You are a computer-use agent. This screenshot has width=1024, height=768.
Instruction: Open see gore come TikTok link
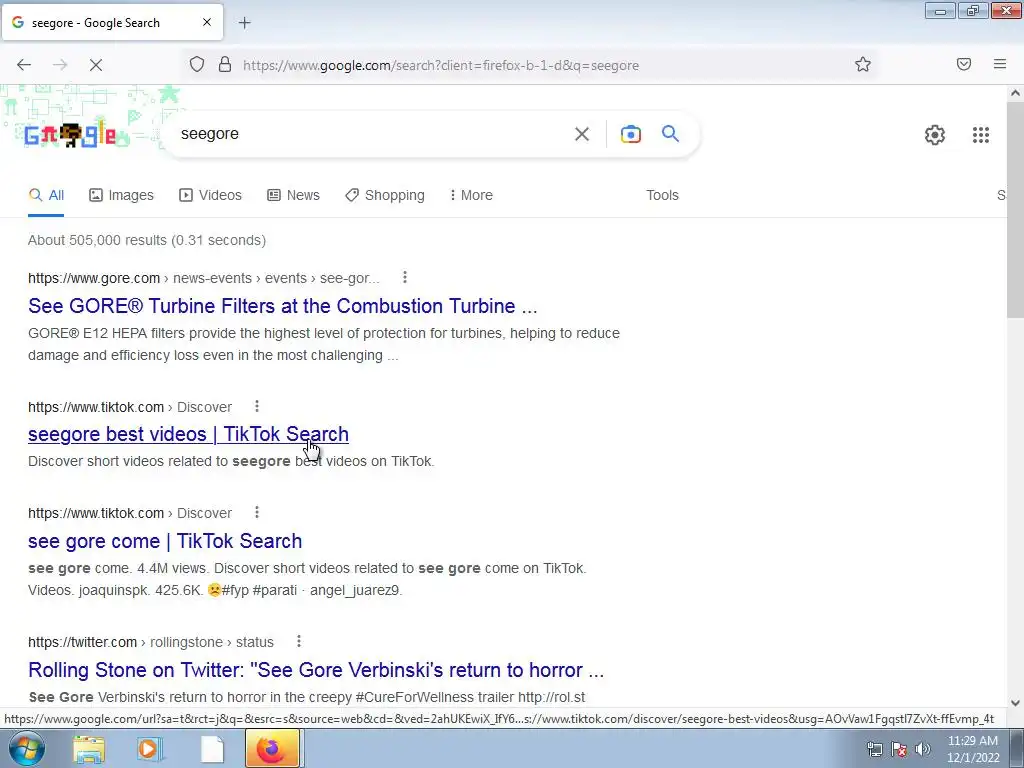(165, 541)
